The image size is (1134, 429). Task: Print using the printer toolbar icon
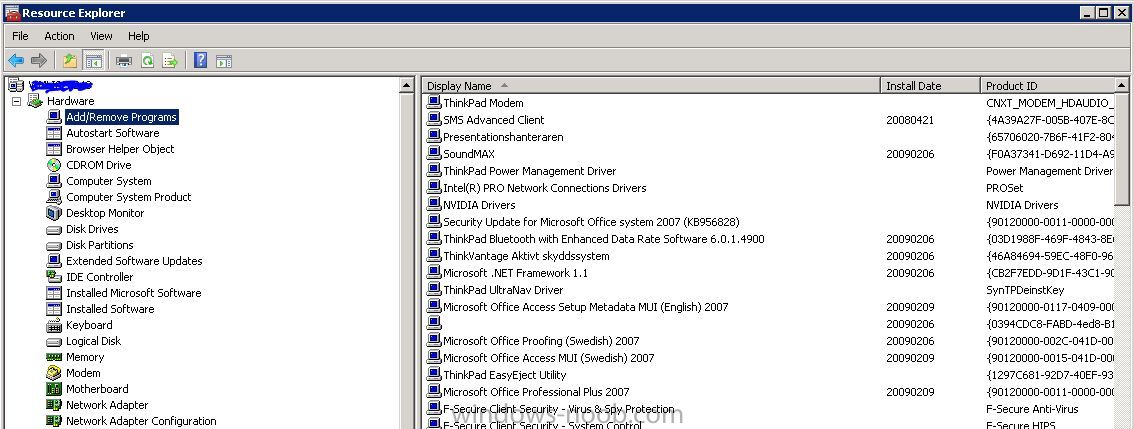point(124,61)
